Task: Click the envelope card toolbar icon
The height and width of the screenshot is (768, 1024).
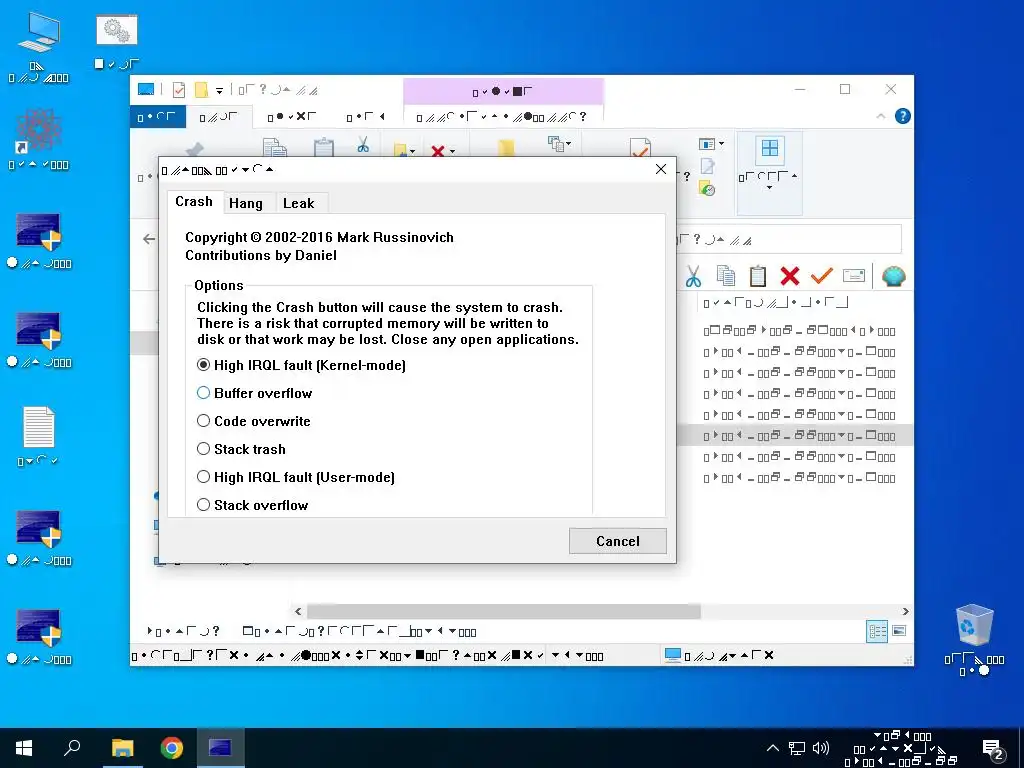Action: [x=854, y=276]
